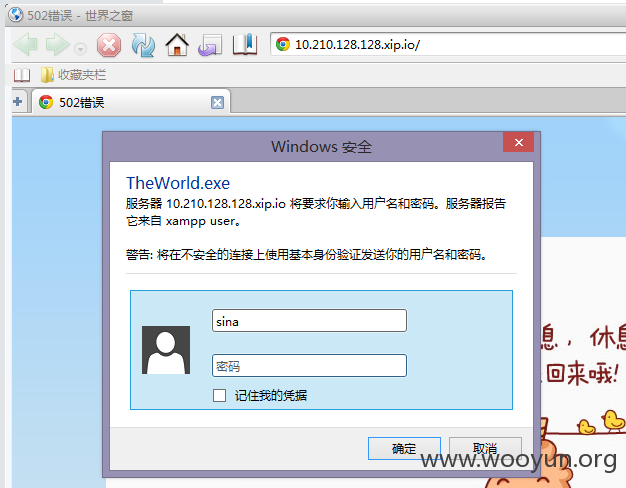Go back with the green back arrow
The width and height of the screenshot is (626, 488).
(x=26, y=44)
